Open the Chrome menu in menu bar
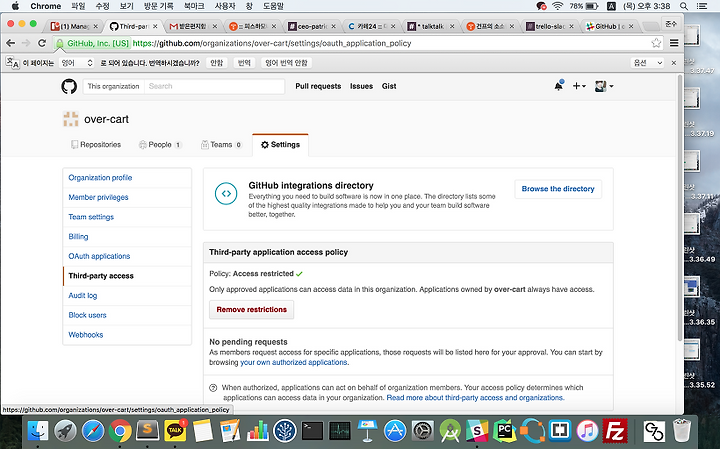Screen dimensions: 720x449 click(x=45, y=6)
